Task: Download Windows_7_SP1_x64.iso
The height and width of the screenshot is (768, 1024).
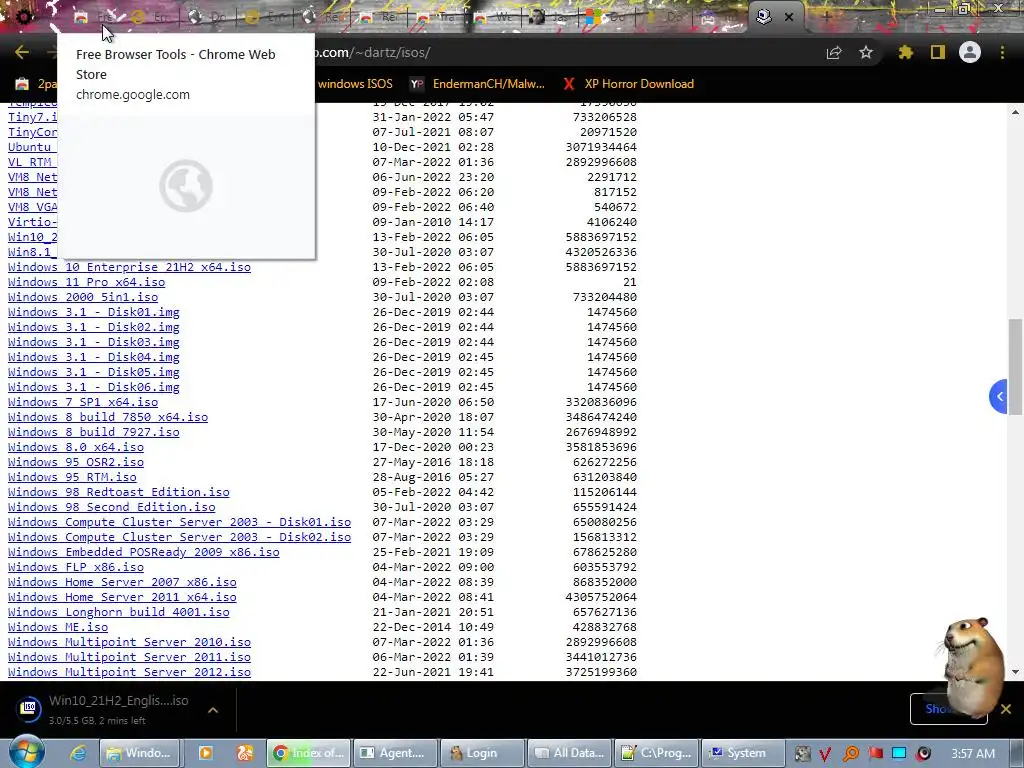Action: pyautogui.click(x=83, y=402)
